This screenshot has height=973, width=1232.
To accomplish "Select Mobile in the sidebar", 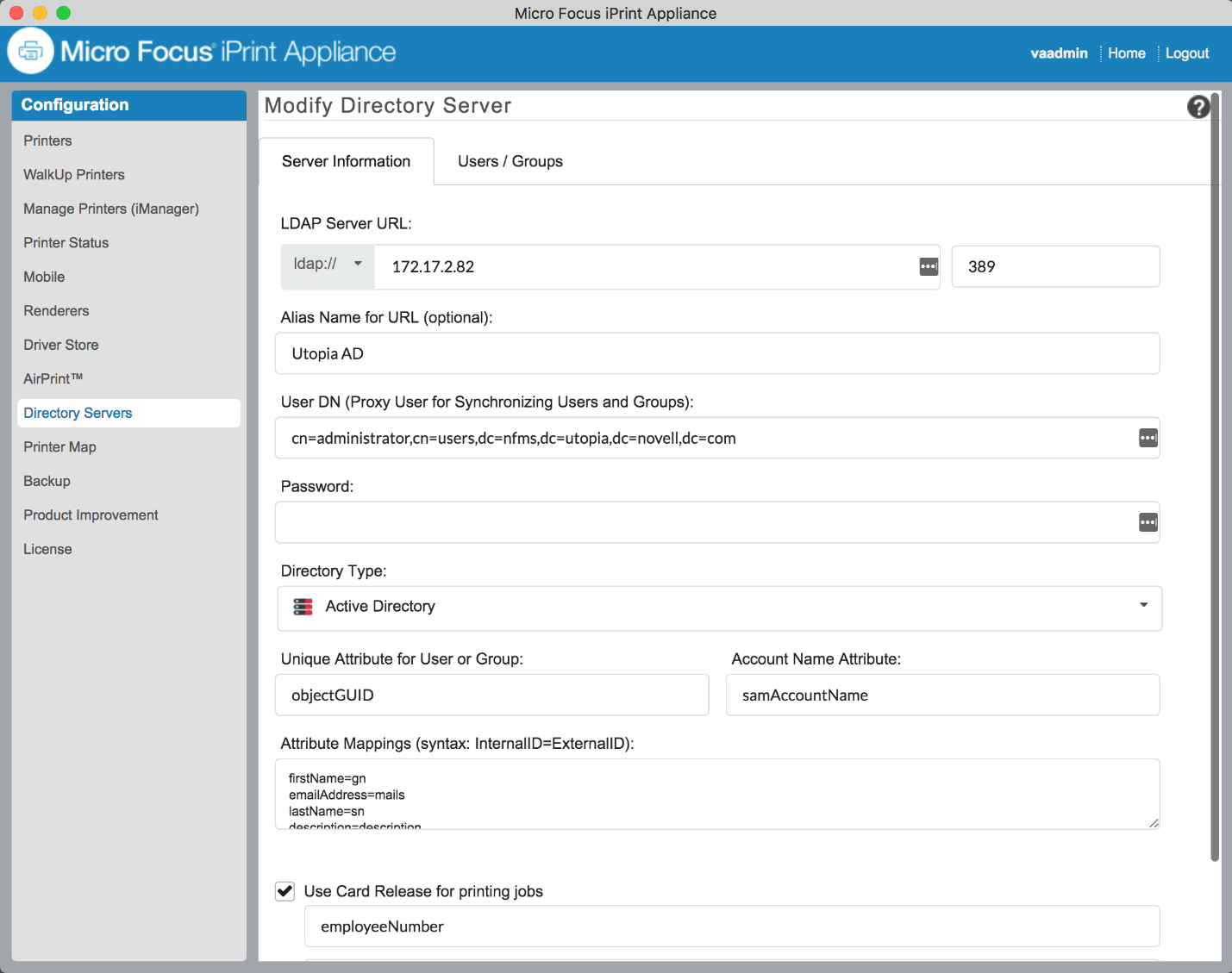I will (x=44, y=277).
